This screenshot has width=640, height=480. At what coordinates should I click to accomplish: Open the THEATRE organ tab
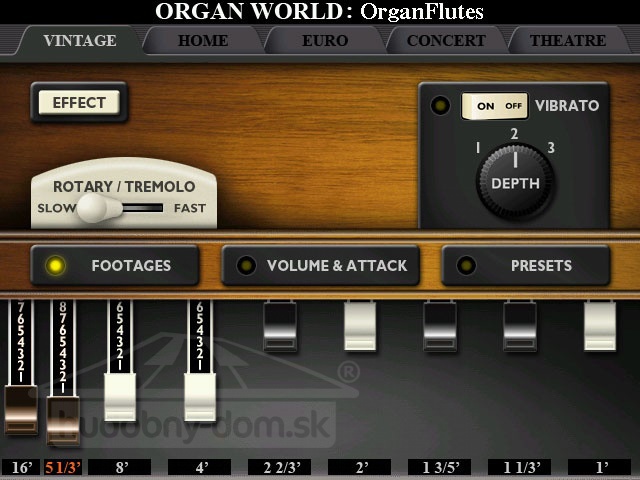(568, 41)
